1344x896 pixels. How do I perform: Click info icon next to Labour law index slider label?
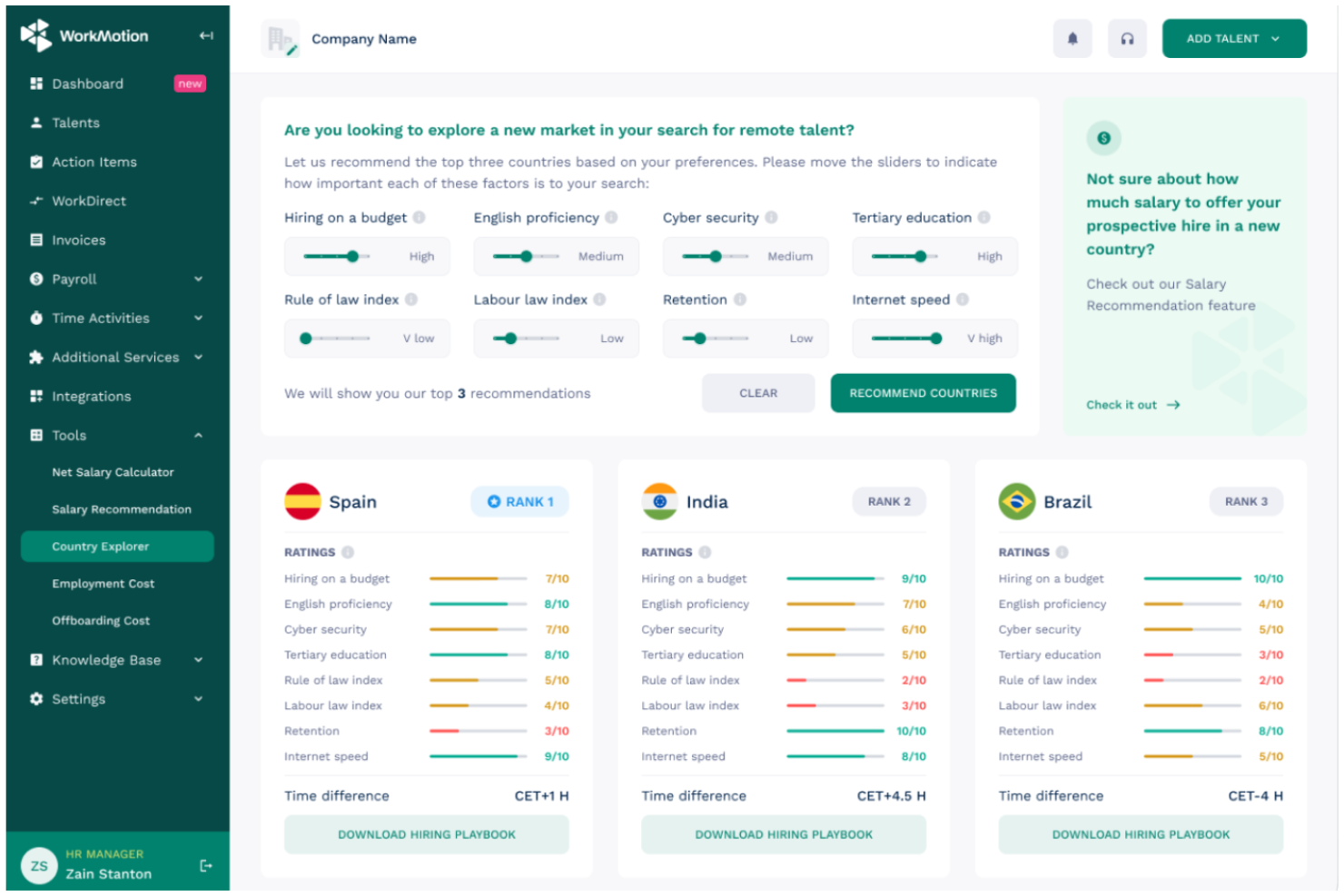pos(599,299)
